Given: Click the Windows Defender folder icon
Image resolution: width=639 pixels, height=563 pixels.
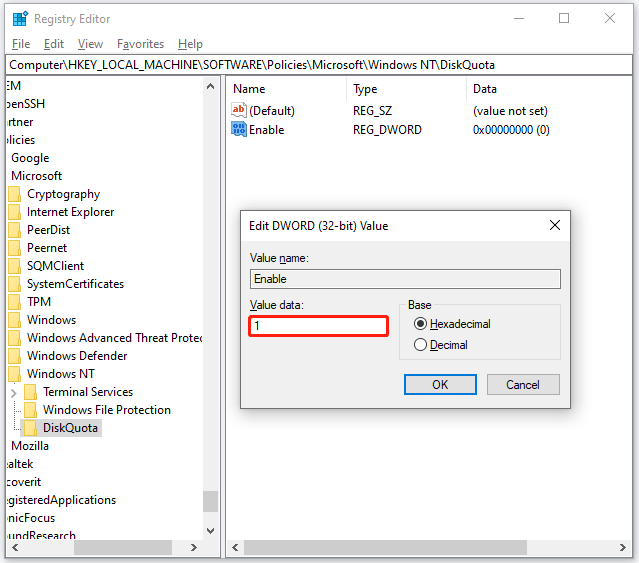Looking at the screenshot, I should click(x=14, y=356).
